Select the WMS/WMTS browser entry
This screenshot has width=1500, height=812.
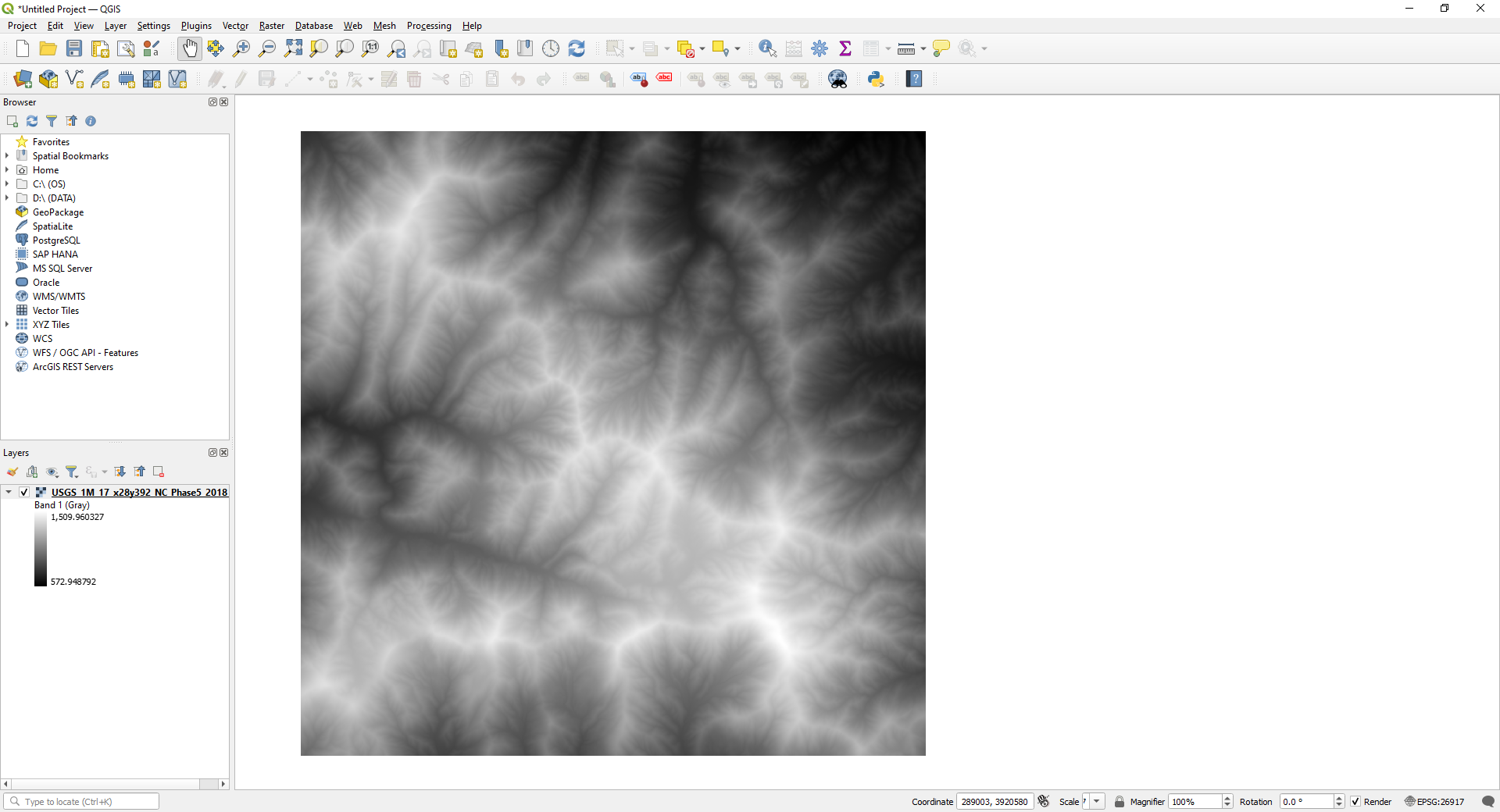pos(59,296)
